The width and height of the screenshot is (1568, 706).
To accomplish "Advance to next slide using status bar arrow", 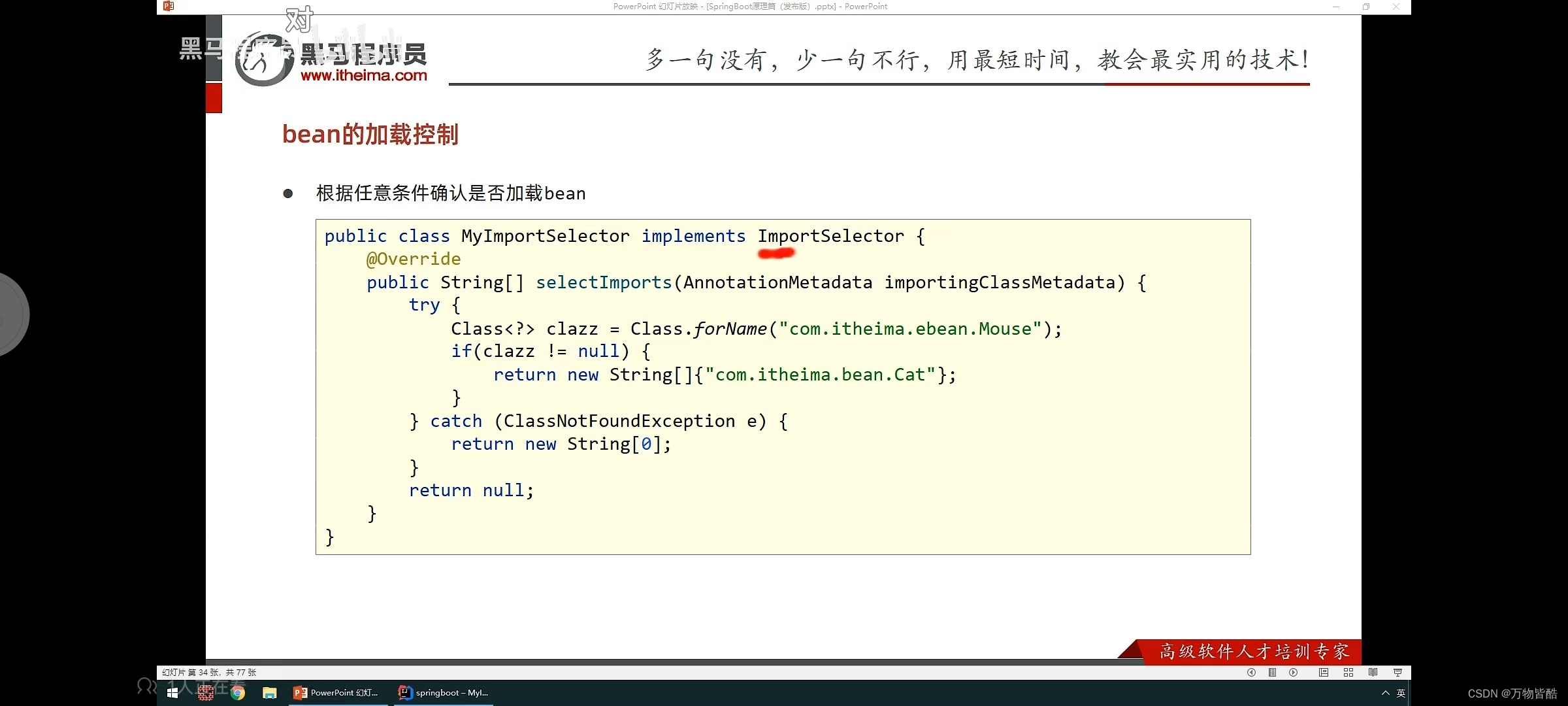I will [x=1293, y=673].
